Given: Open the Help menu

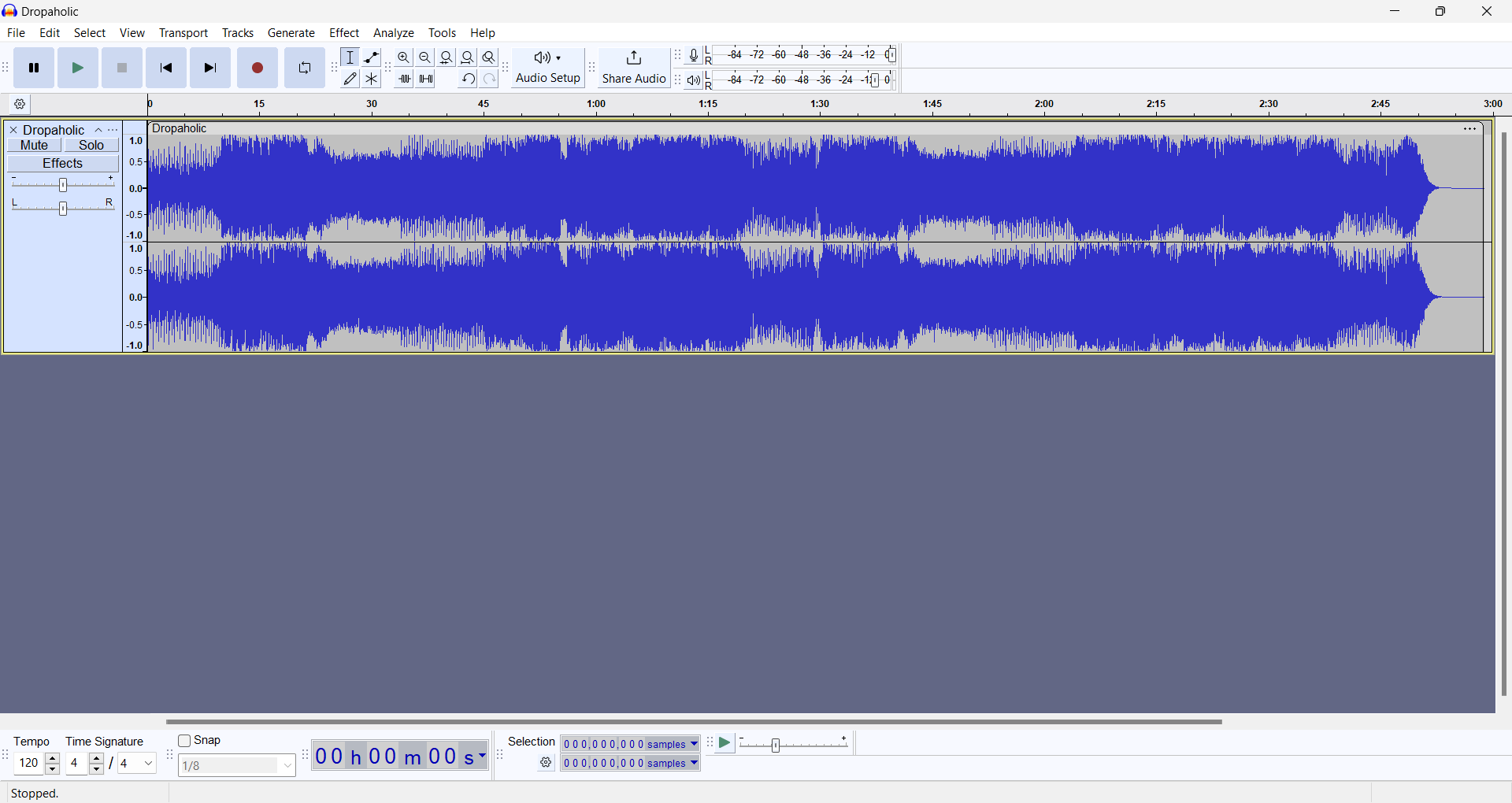Looking at the screenshot, I should 484,33.
